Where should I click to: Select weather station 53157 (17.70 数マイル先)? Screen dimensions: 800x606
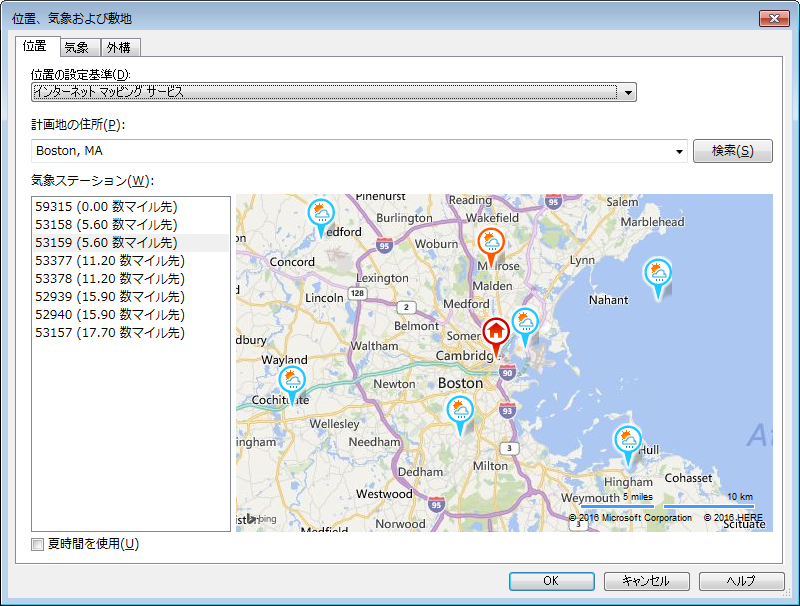131,333
